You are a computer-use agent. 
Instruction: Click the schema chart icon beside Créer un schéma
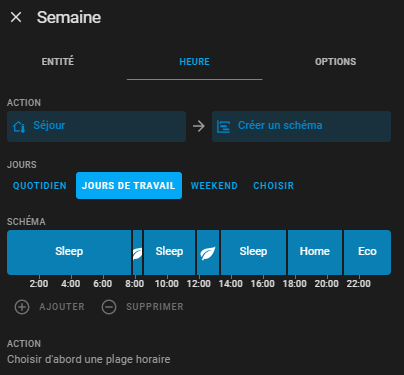tap(223, 127)
